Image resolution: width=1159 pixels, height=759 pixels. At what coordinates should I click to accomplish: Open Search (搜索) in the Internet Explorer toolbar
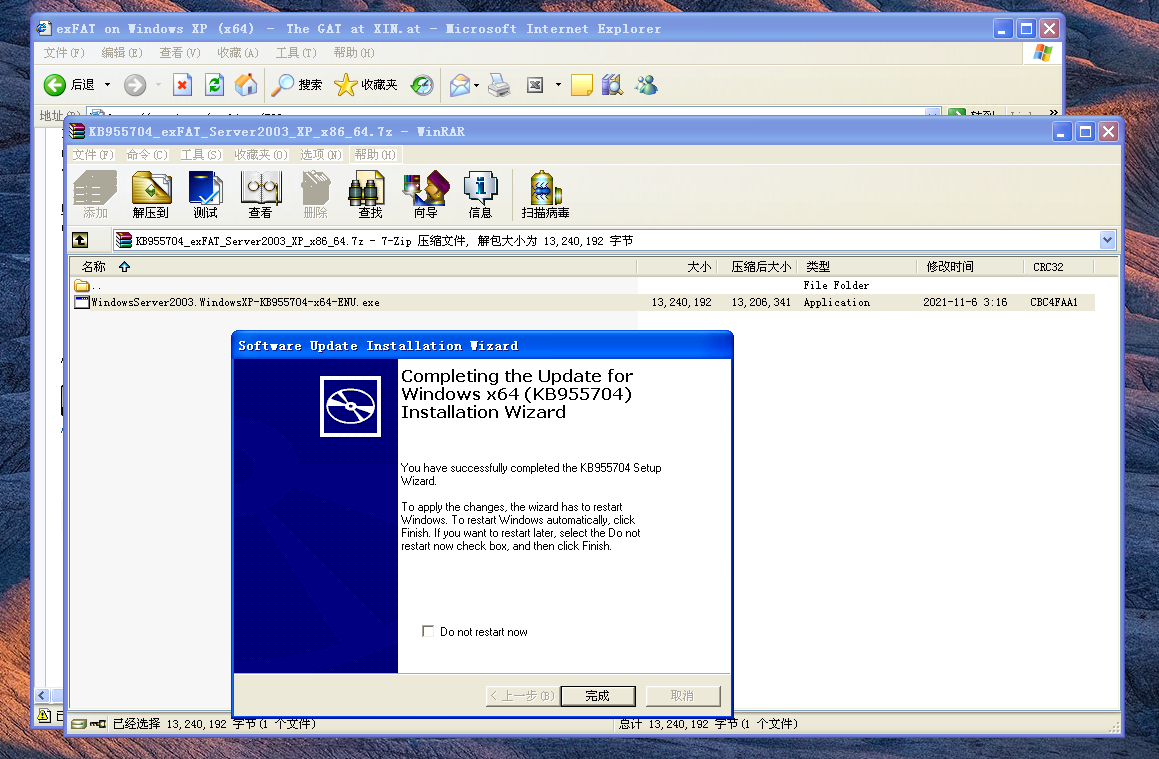click(x=296, y=85)
